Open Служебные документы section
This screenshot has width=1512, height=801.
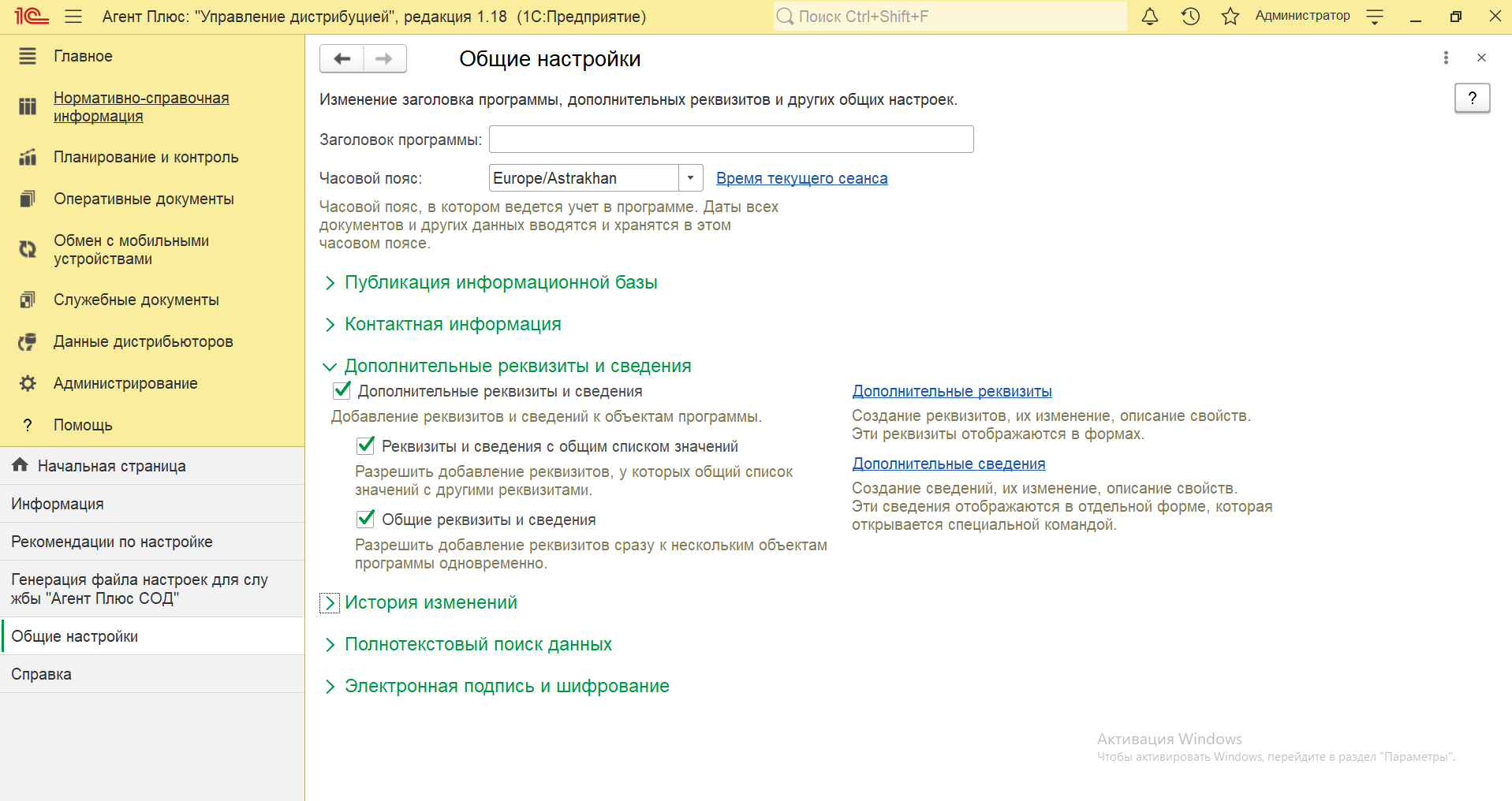pyautogui.click(x=136, y=300)
